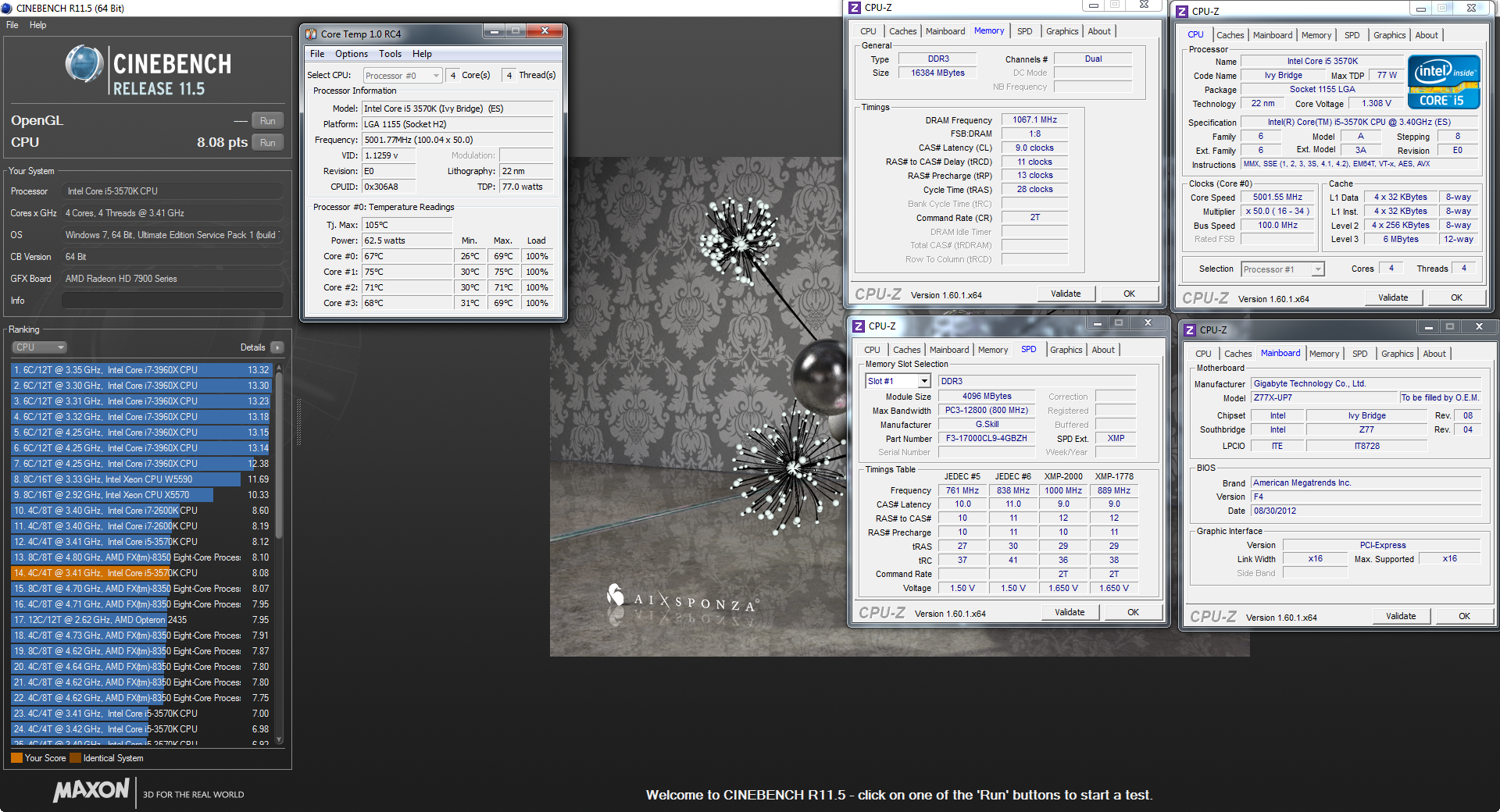The height and width of the screenshot is (812, 1500).
Task: Click the Mainboard Model Z77X-UP7 value
Action: click(x=1324, y=398)
